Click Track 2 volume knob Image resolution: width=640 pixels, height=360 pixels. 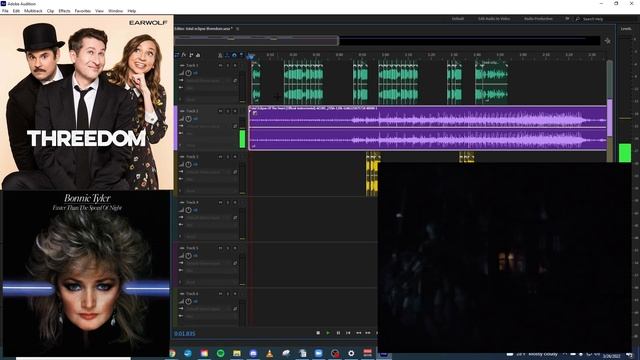tap(189, 119)
